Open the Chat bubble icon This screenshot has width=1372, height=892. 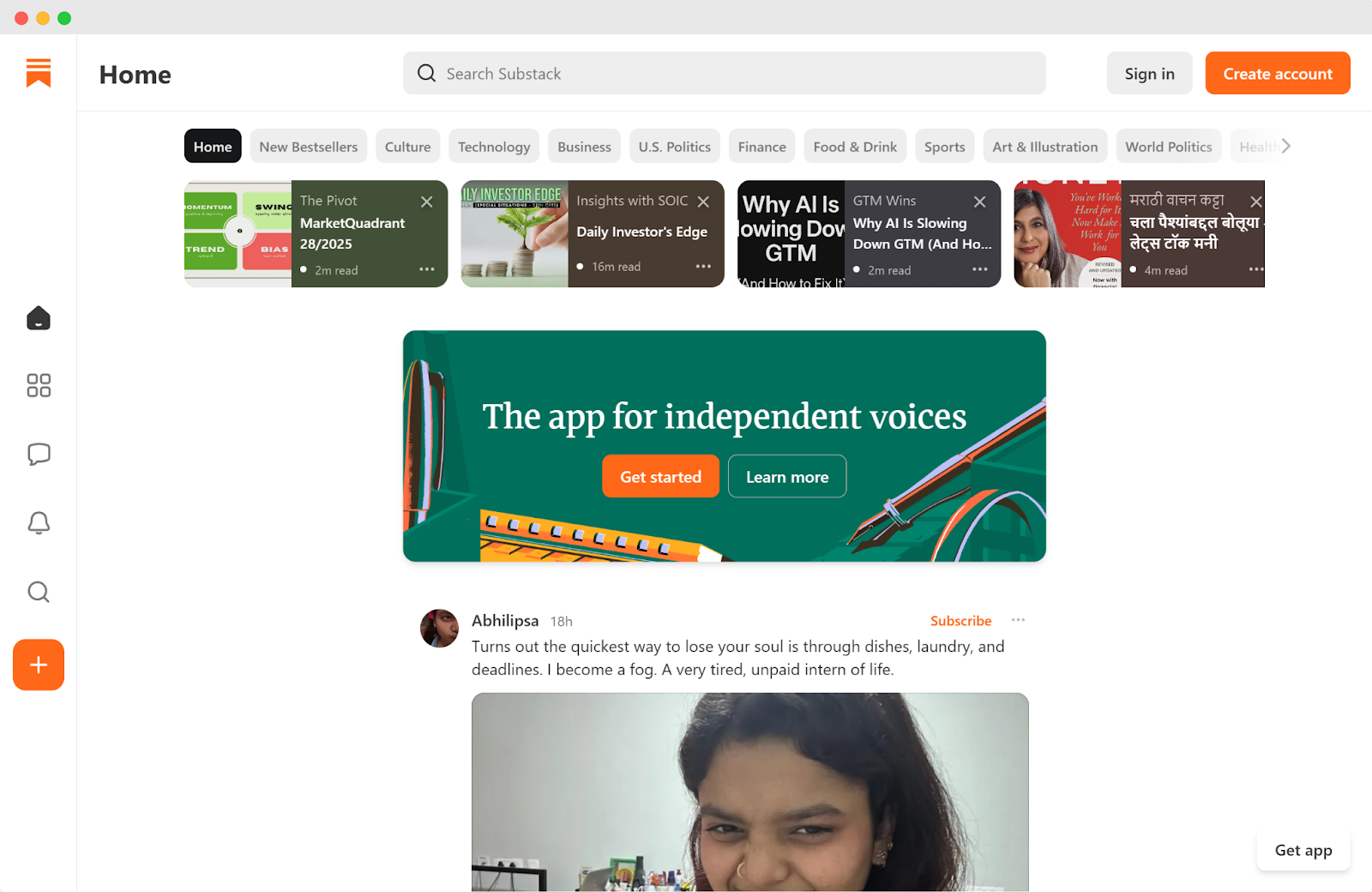(39, 454)
